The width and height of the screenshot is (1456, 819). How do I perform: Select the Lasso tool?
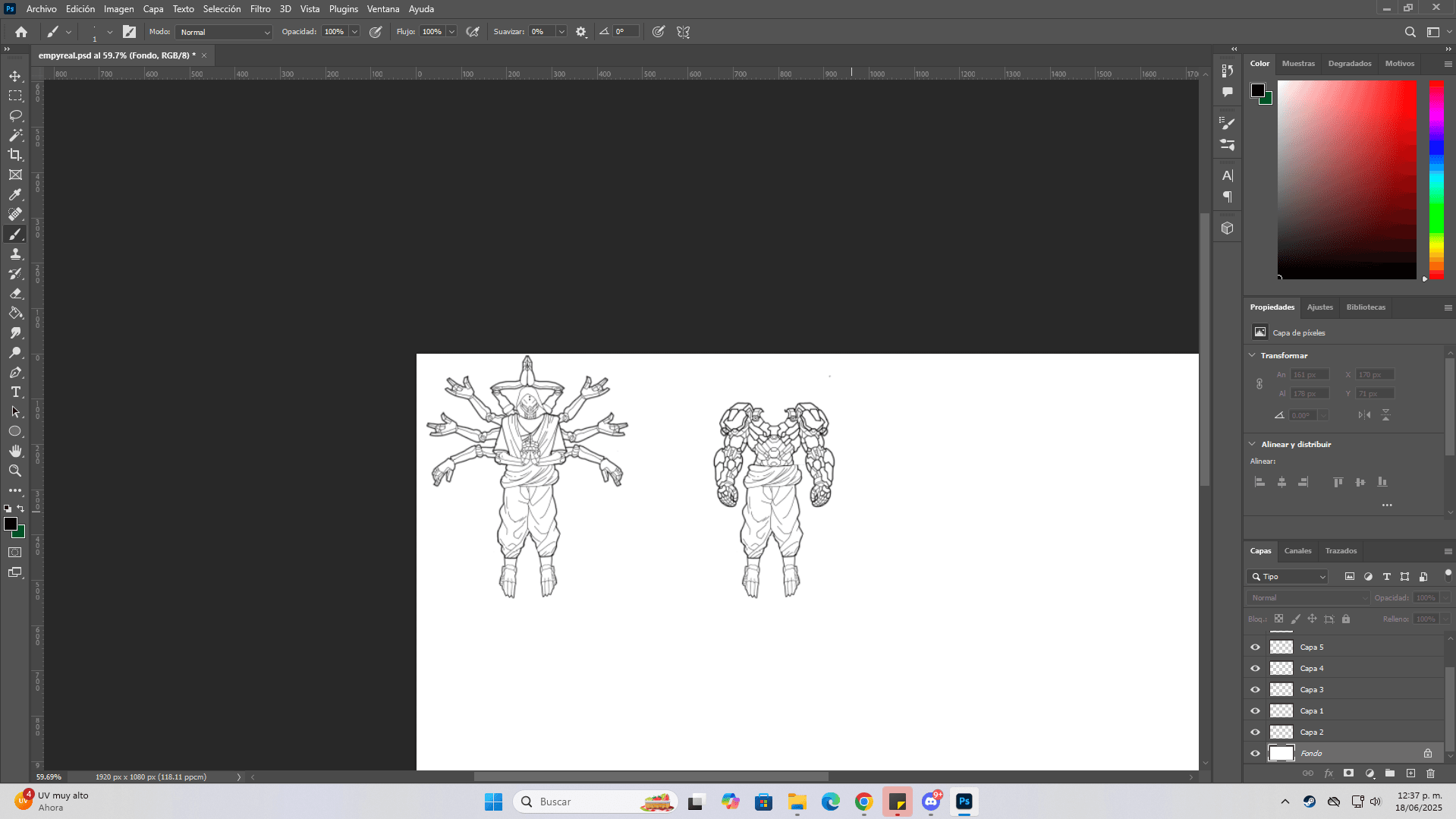pos(15,115)
